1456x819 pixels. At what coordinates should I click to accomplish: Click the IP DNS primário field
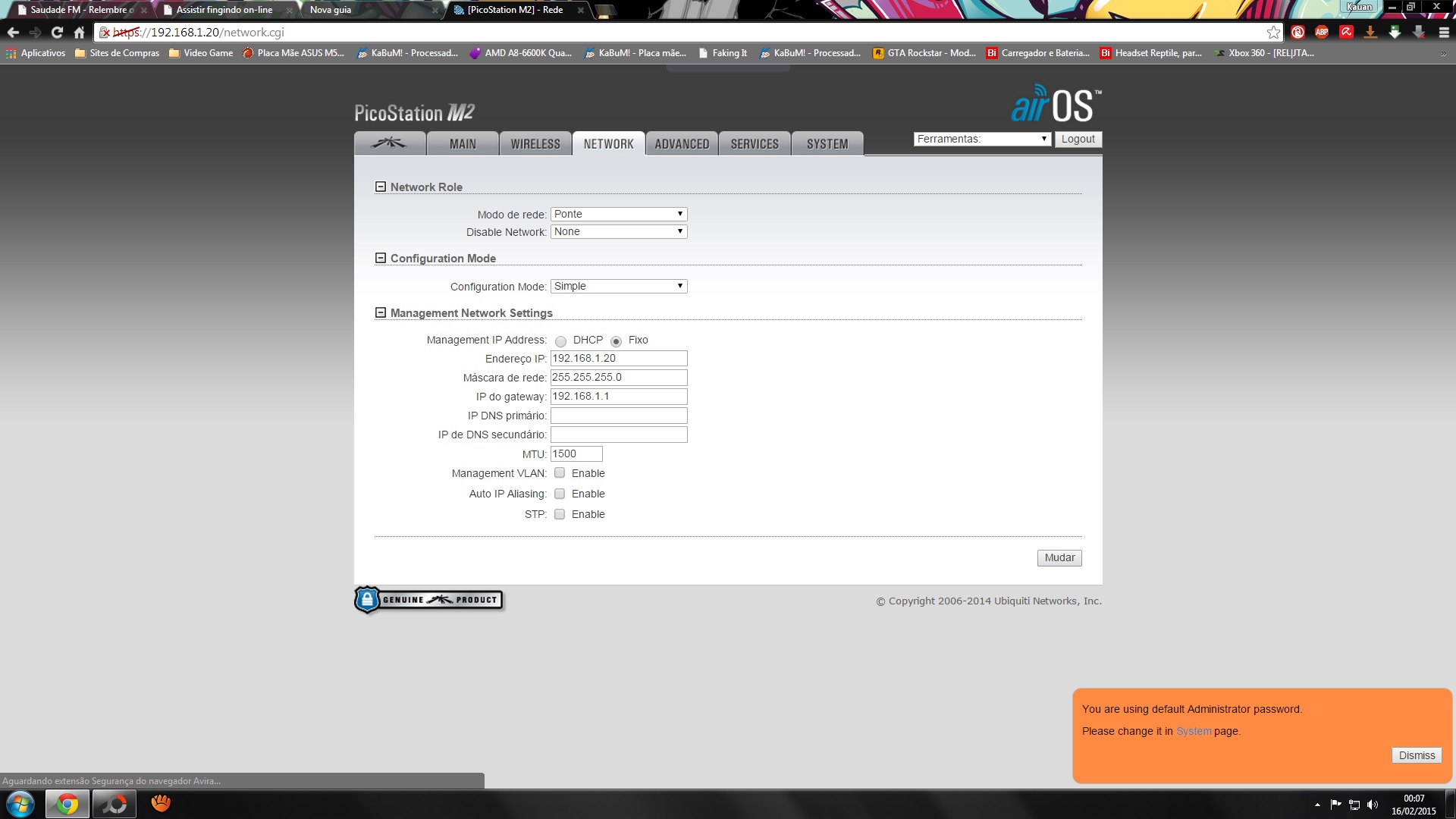click(619, 416)
